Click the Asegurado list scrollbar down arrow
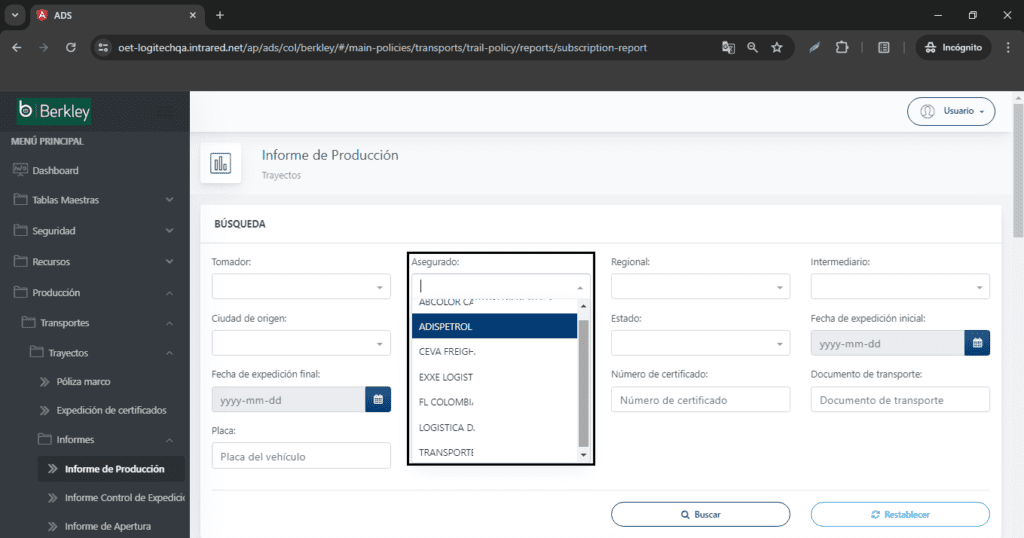This screenshot has width=1024, height=538. point(584,455)
